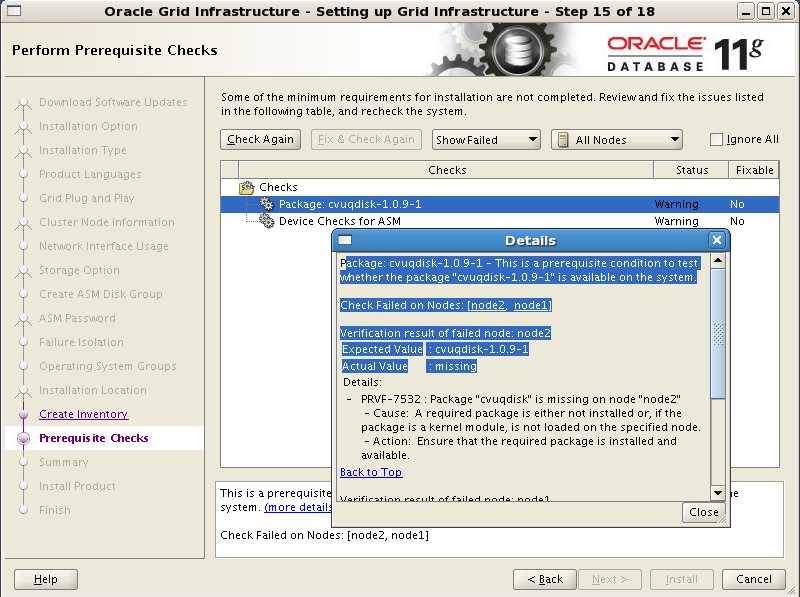Click the PRVF-7532 error message text
Viewport: 800px width, 597px height.
click(520, 399)
